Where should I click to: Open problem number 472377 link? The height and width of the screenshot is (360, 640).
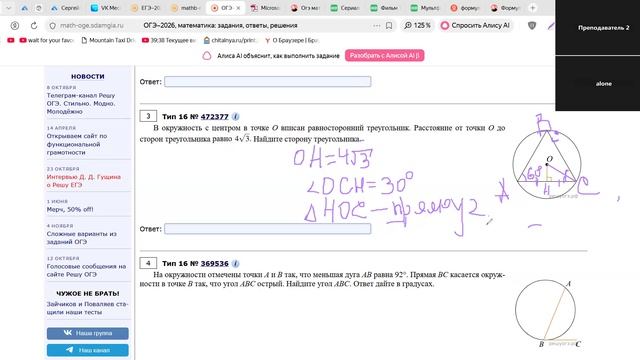(215, 116)
